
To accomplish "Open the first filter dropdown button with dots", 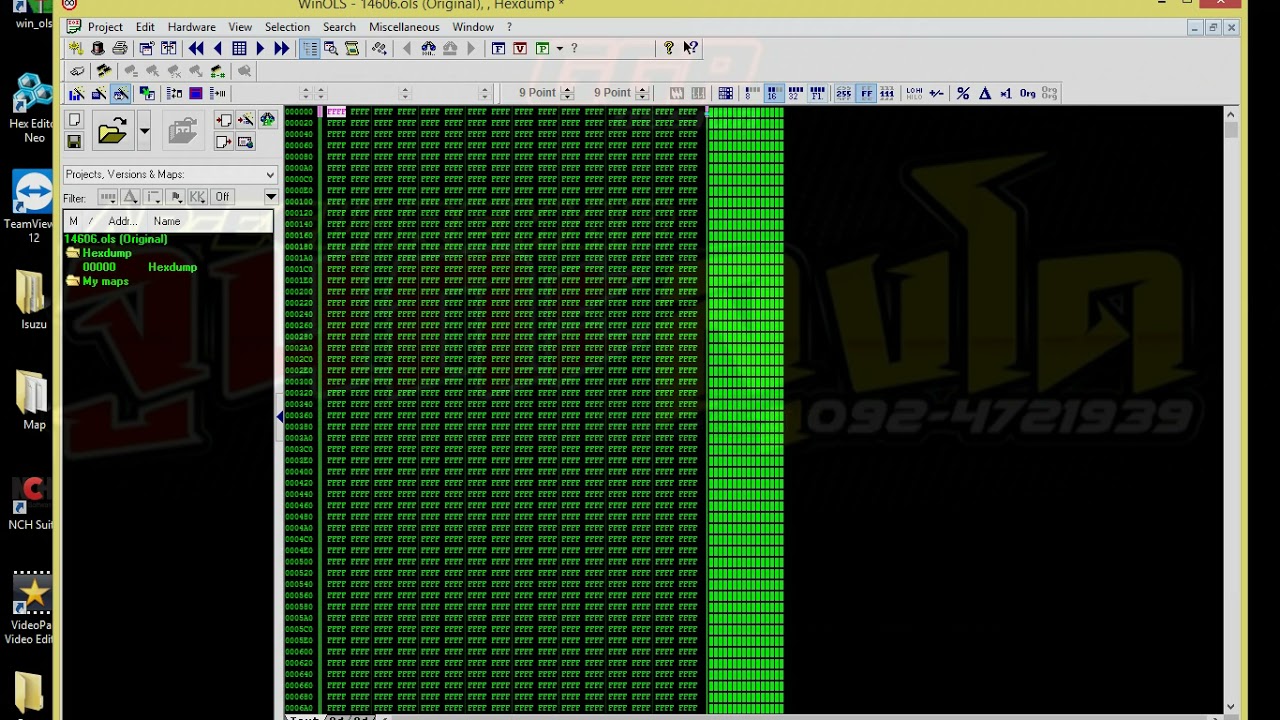I will (107, 197).
